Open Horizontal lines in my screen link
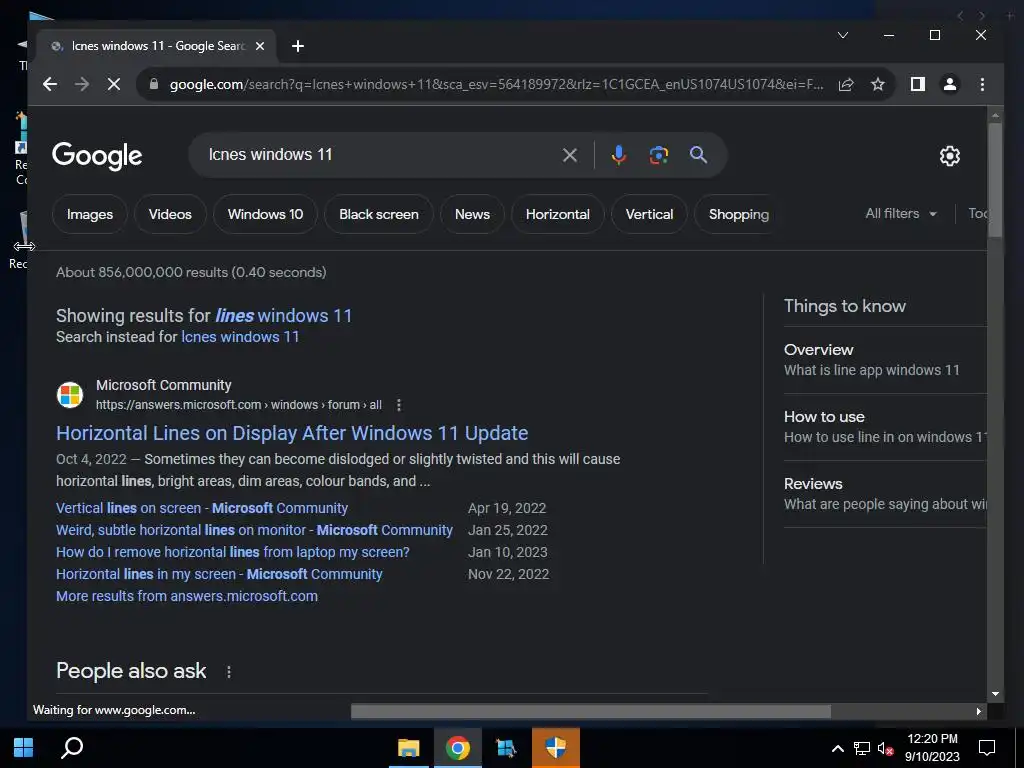 tap(219, 574)
